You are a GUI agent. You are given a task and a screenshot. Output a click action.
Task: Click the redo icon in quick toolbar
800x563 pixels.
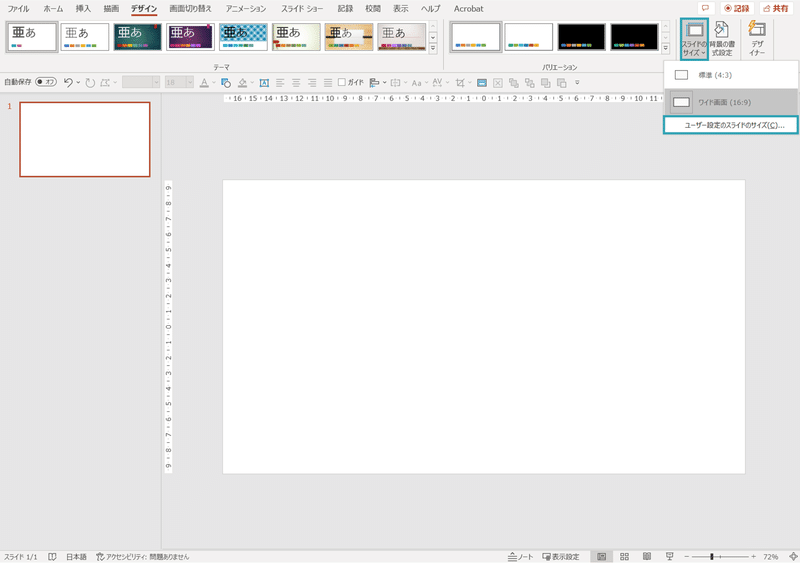(90, 82)
